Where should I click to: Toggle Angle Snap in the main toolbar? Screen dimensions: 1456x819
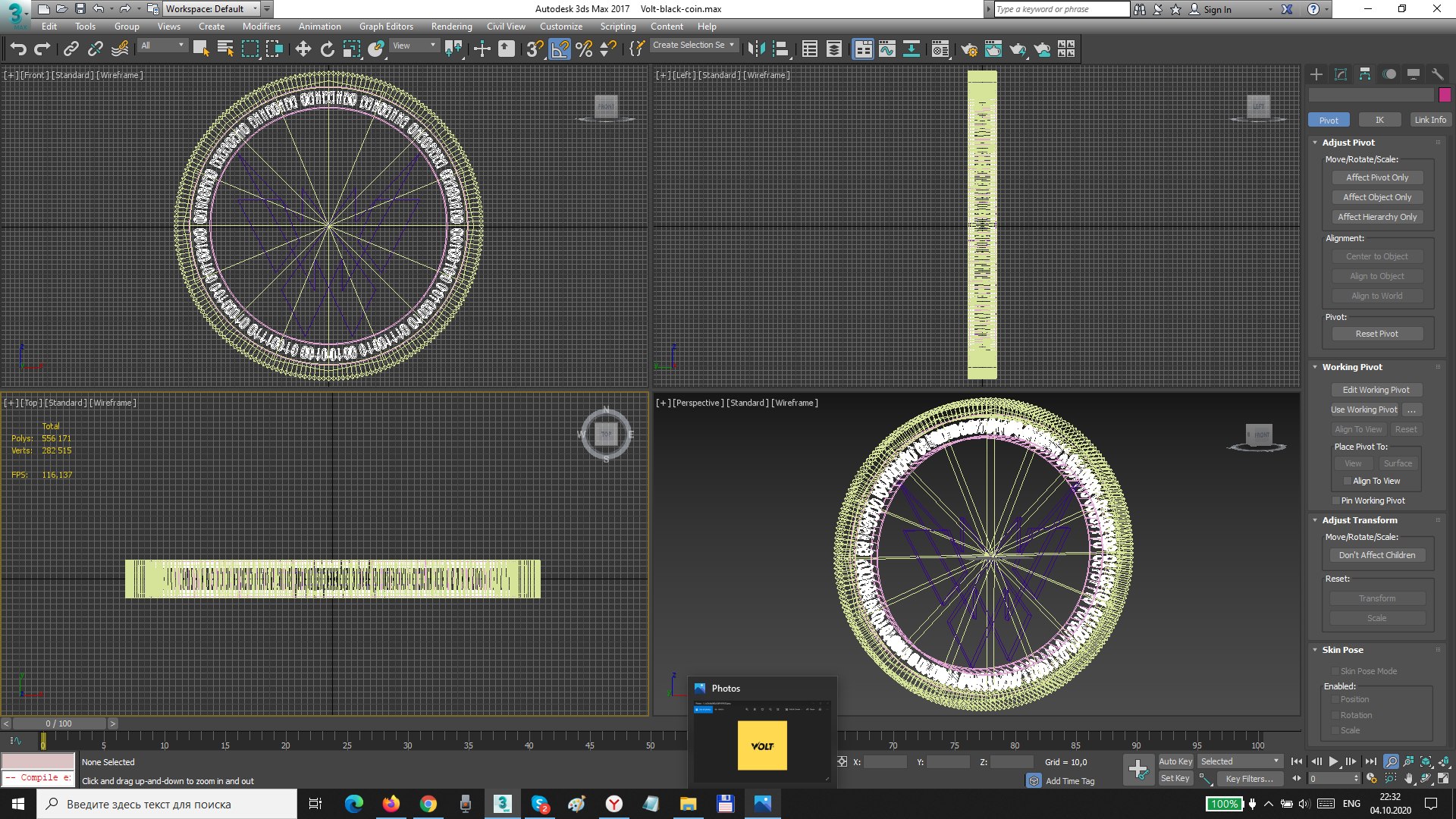tap(559, 49)
